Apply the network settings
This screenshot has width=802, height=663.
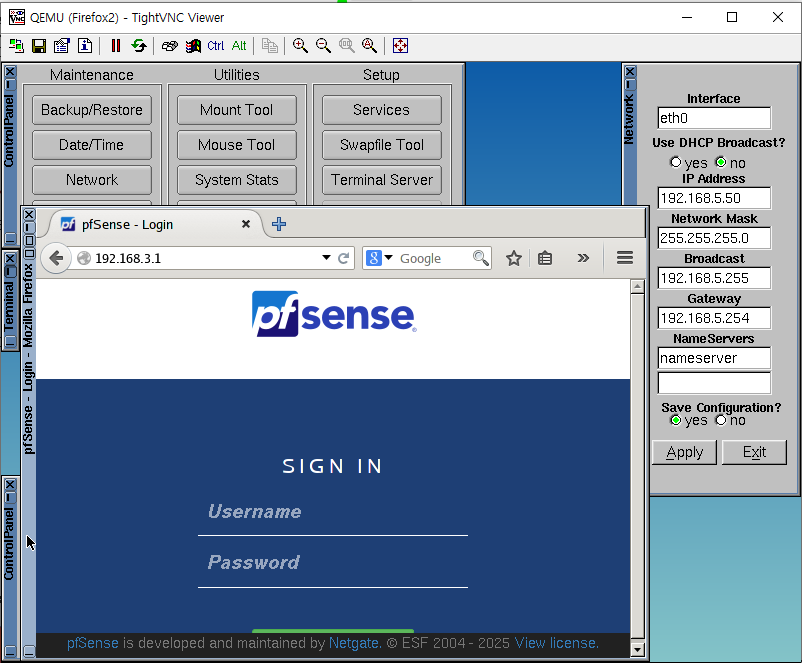point(684,452)
